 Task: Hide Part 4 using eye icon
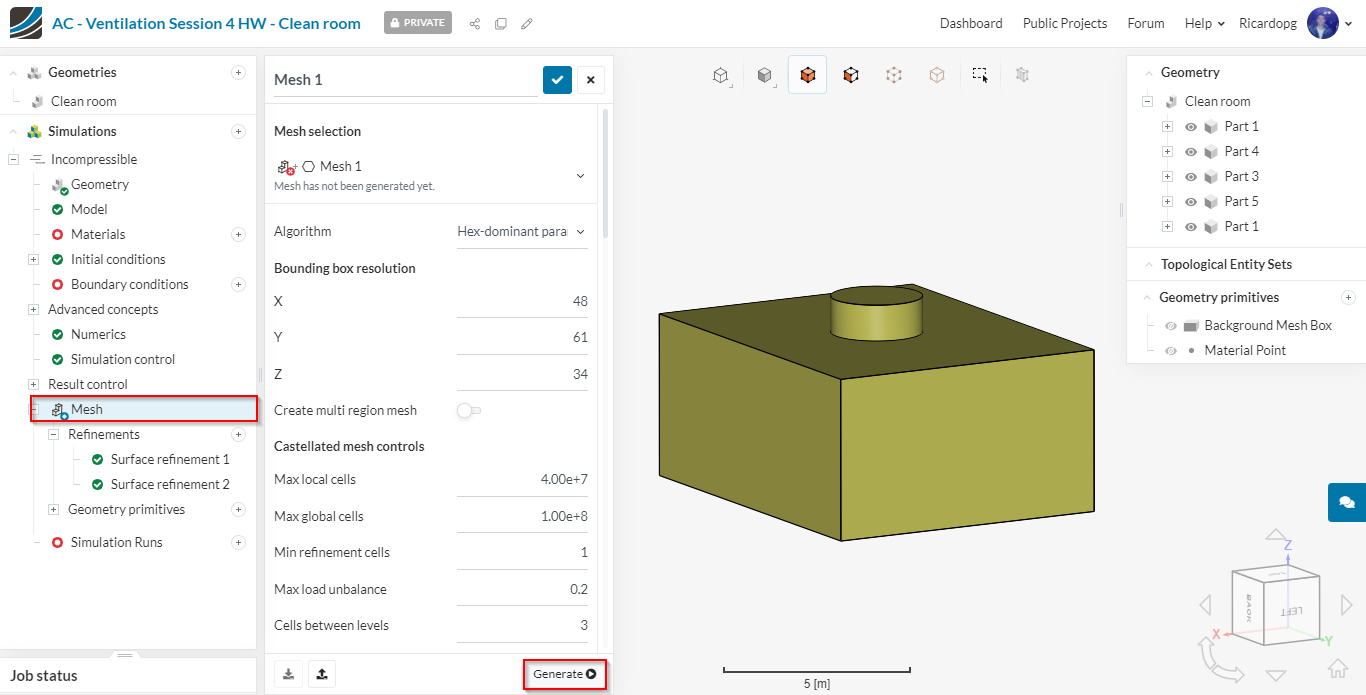tap(1191, 152)
